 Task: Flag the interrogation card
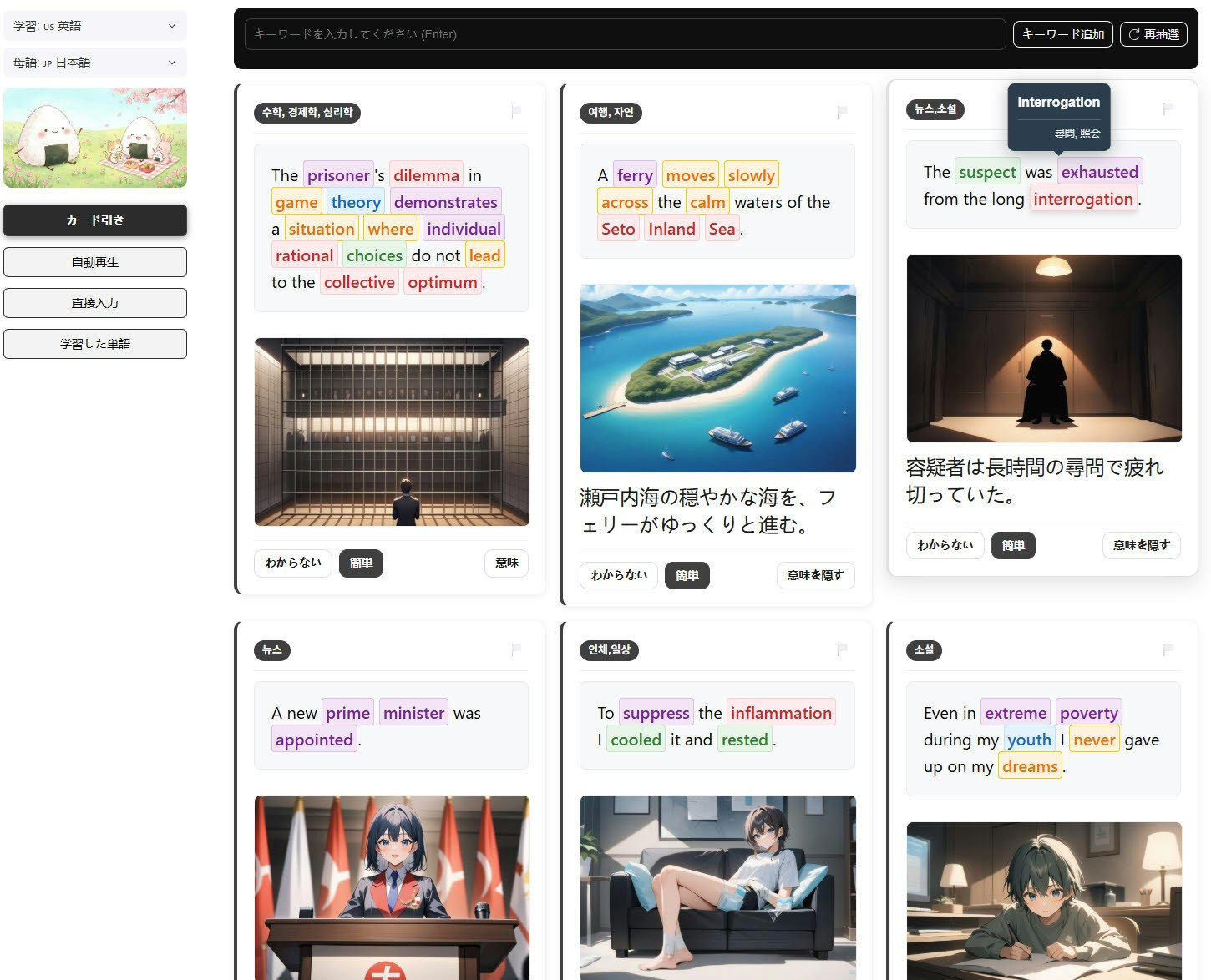pyautogui.click(x=1167, y=107)
